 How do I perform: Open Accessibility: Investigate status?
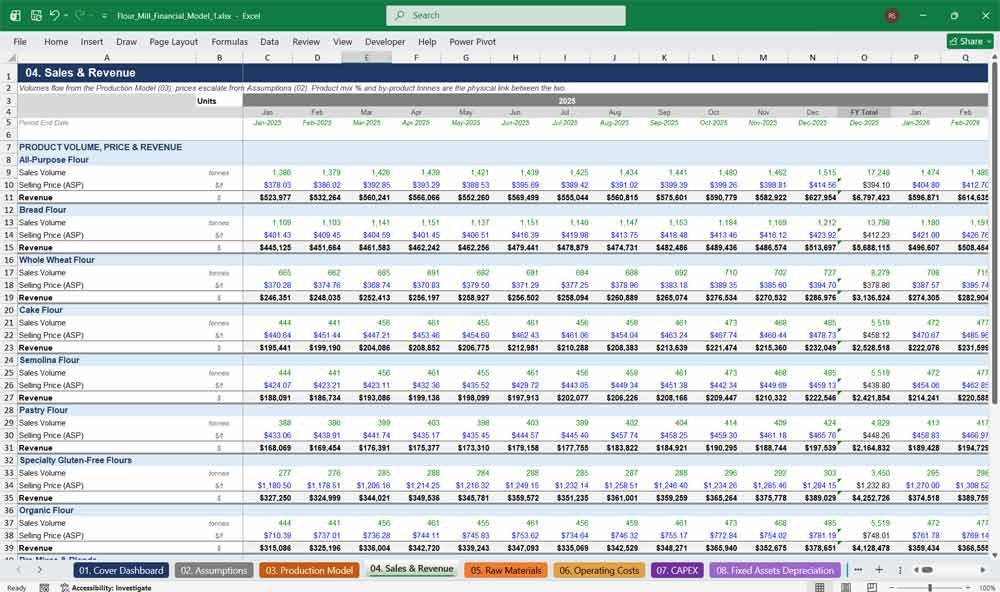[x=106, y=588]
